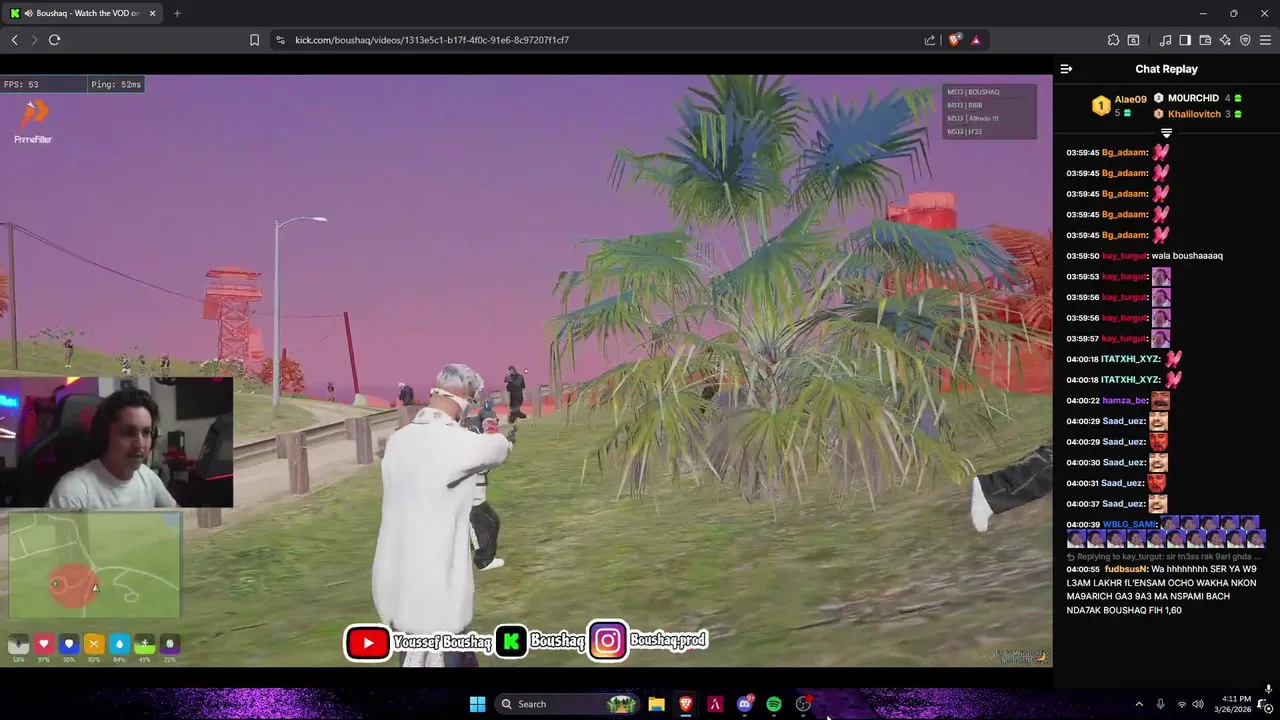Viewport: 1280px width, 720px height.
Task: Open a new browser tab
Action: [177, 13]
